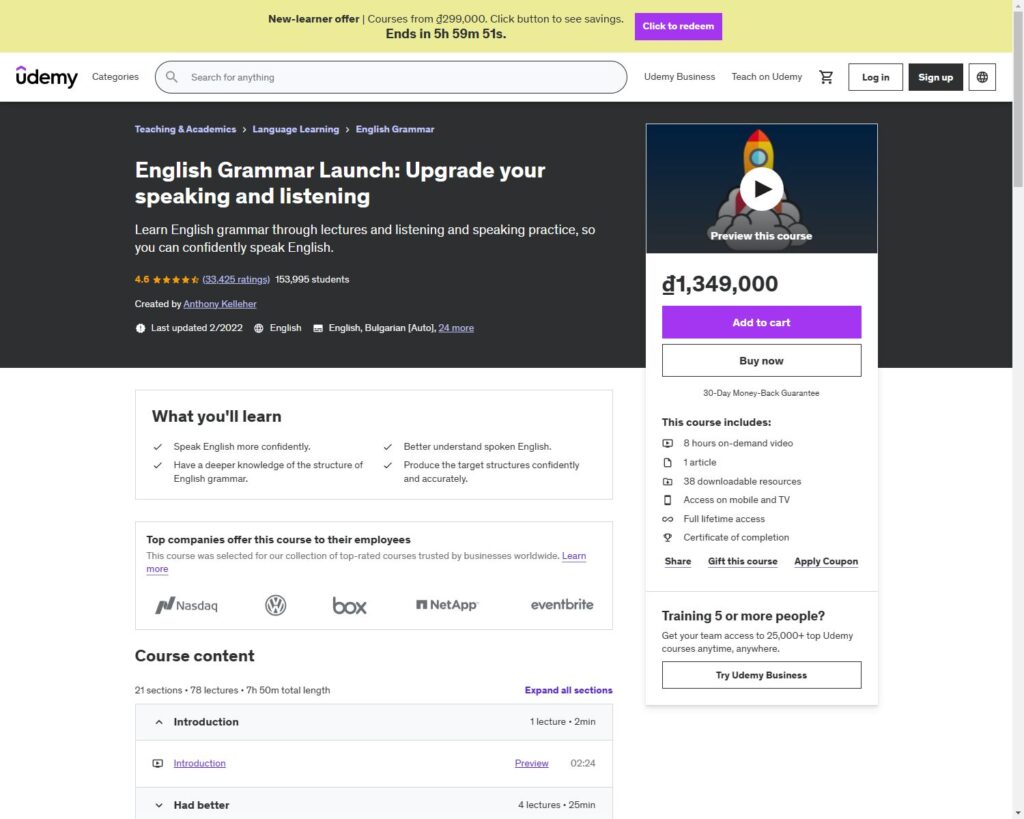
Task: Open the shopping cart icon
Action: [x=826, y=77]
